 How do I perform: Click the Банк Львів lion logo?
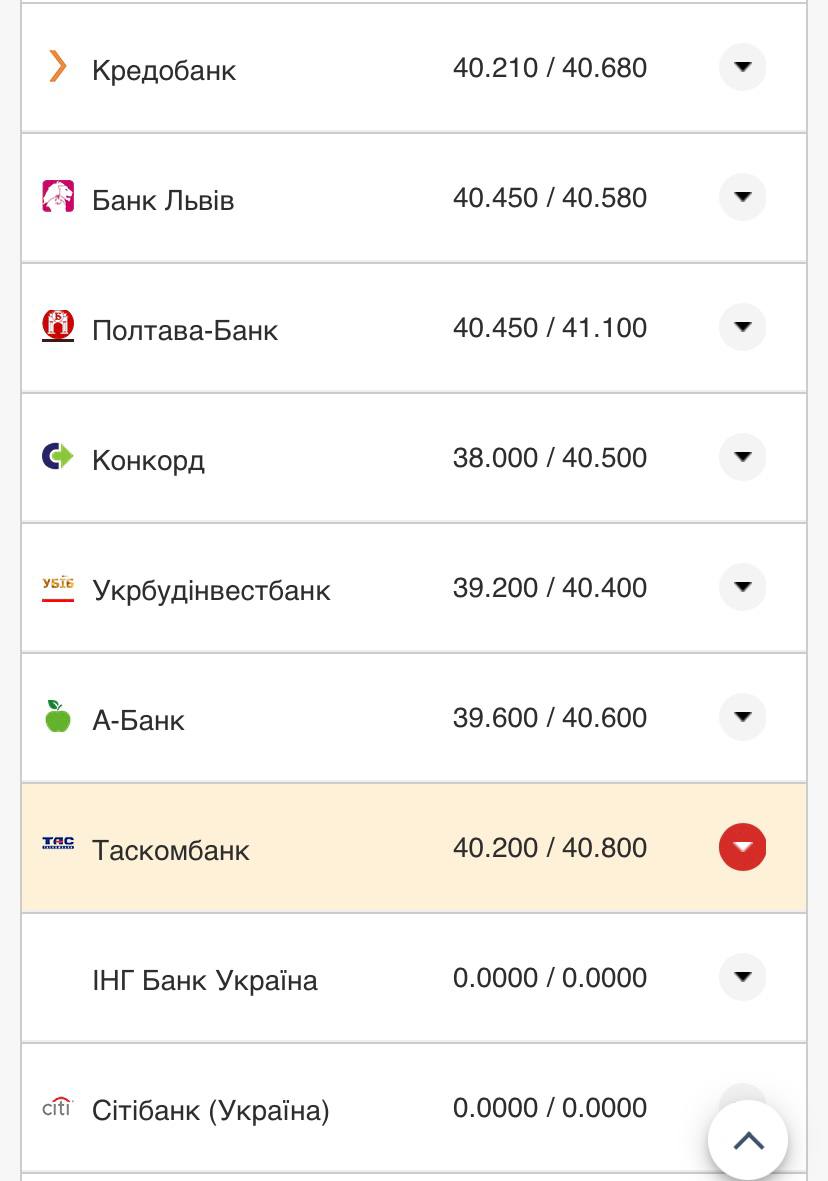(58, 196)
